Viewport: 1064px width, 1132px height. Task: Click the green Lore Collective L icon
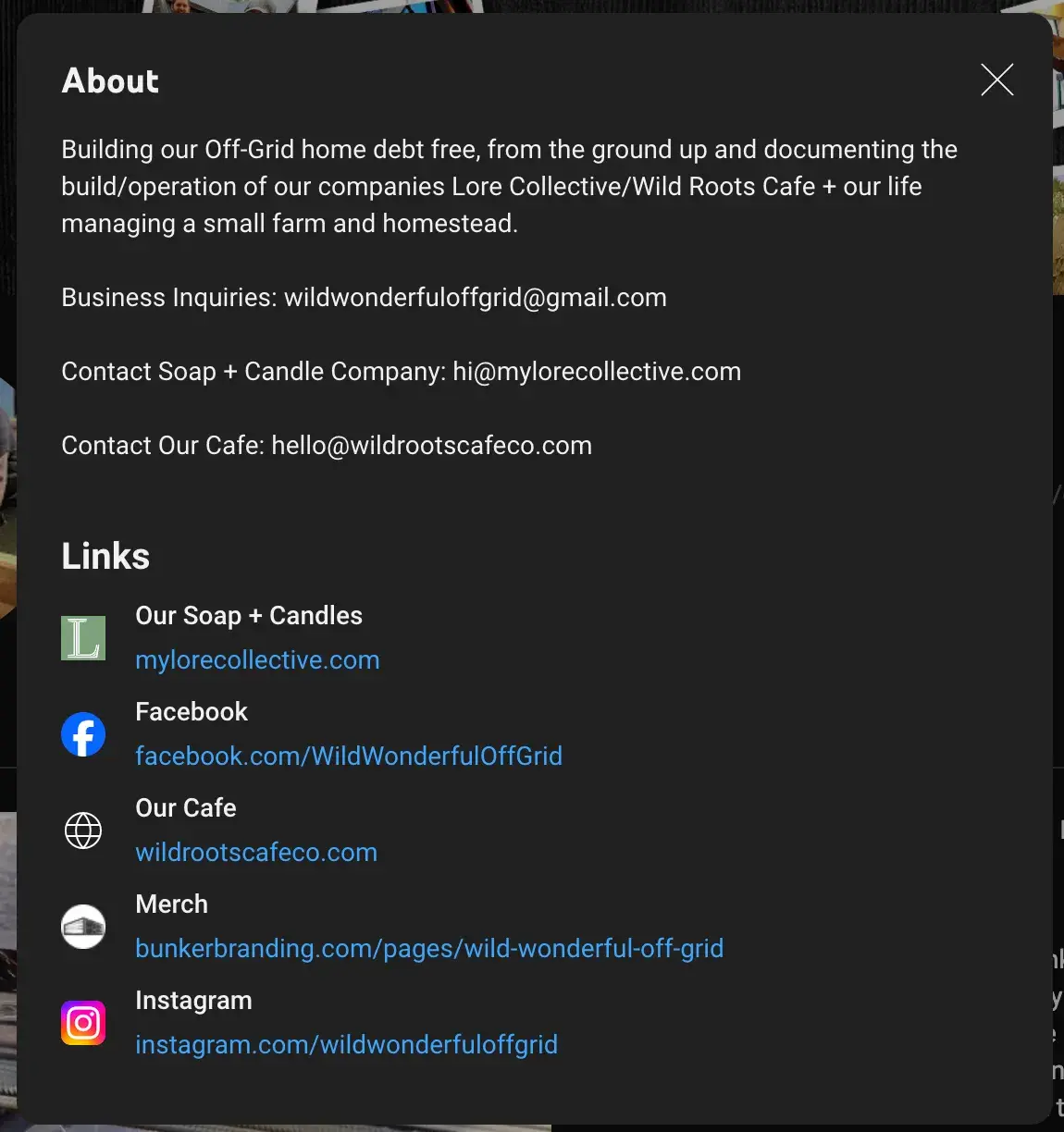tap(83, 638)
